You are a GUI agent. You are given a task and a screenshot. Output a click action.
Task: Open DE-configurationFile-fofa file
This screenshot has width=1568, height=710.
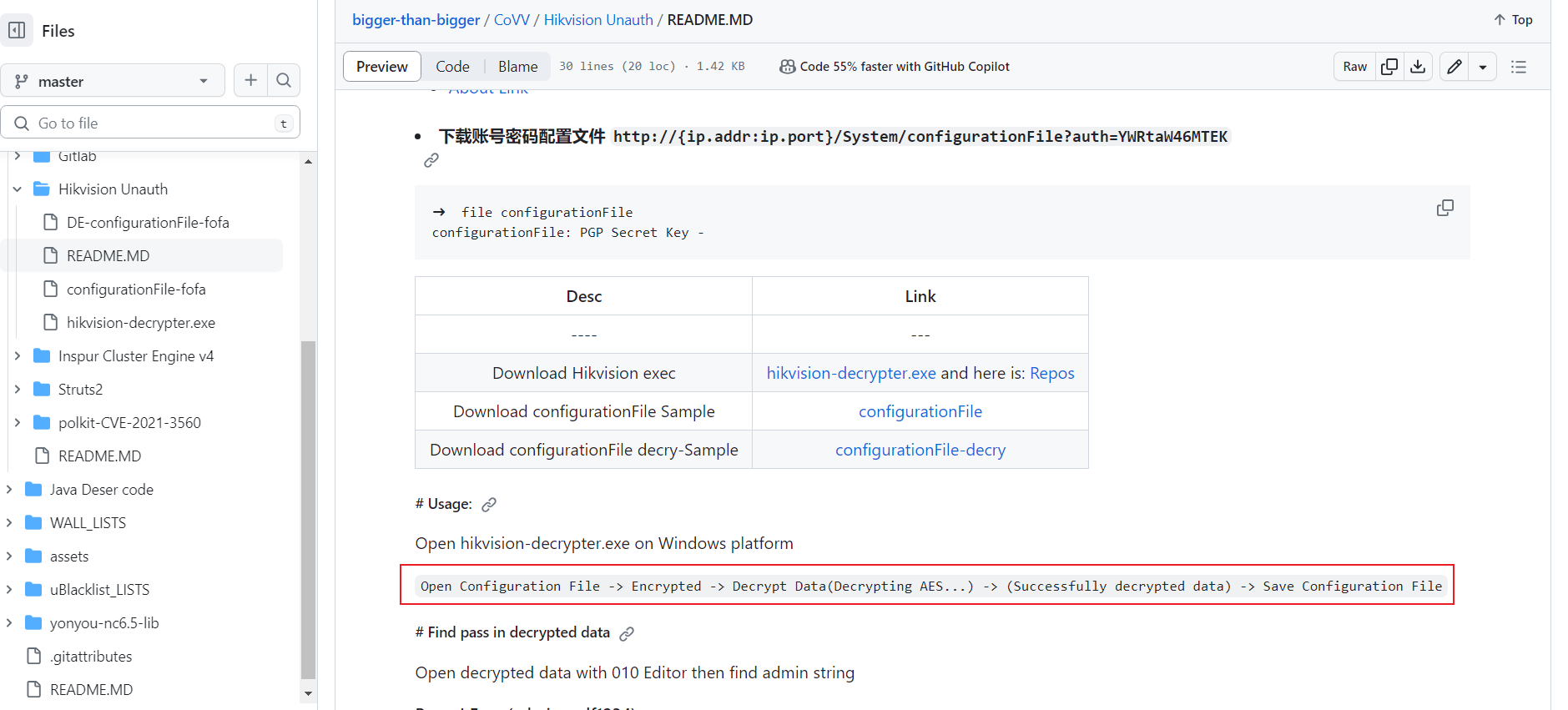(x=148, y=223)
